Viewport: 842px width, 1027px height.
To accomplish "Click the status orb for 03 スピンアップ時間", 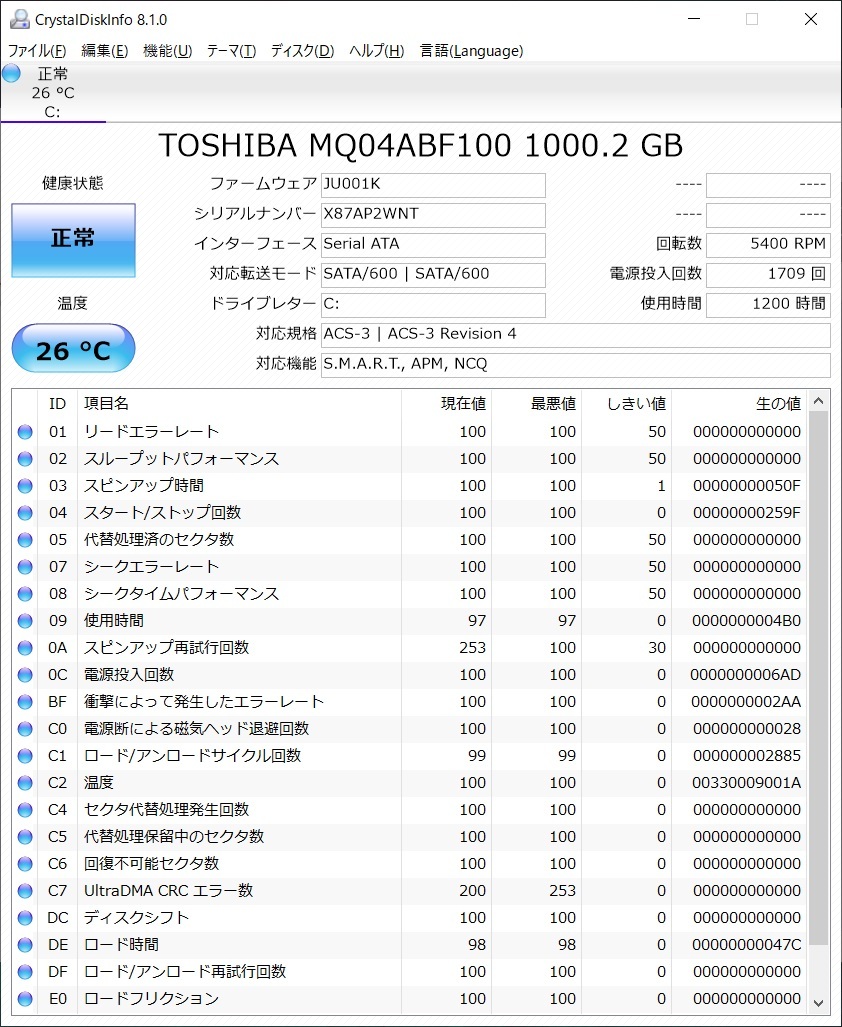I will [25, 486].
